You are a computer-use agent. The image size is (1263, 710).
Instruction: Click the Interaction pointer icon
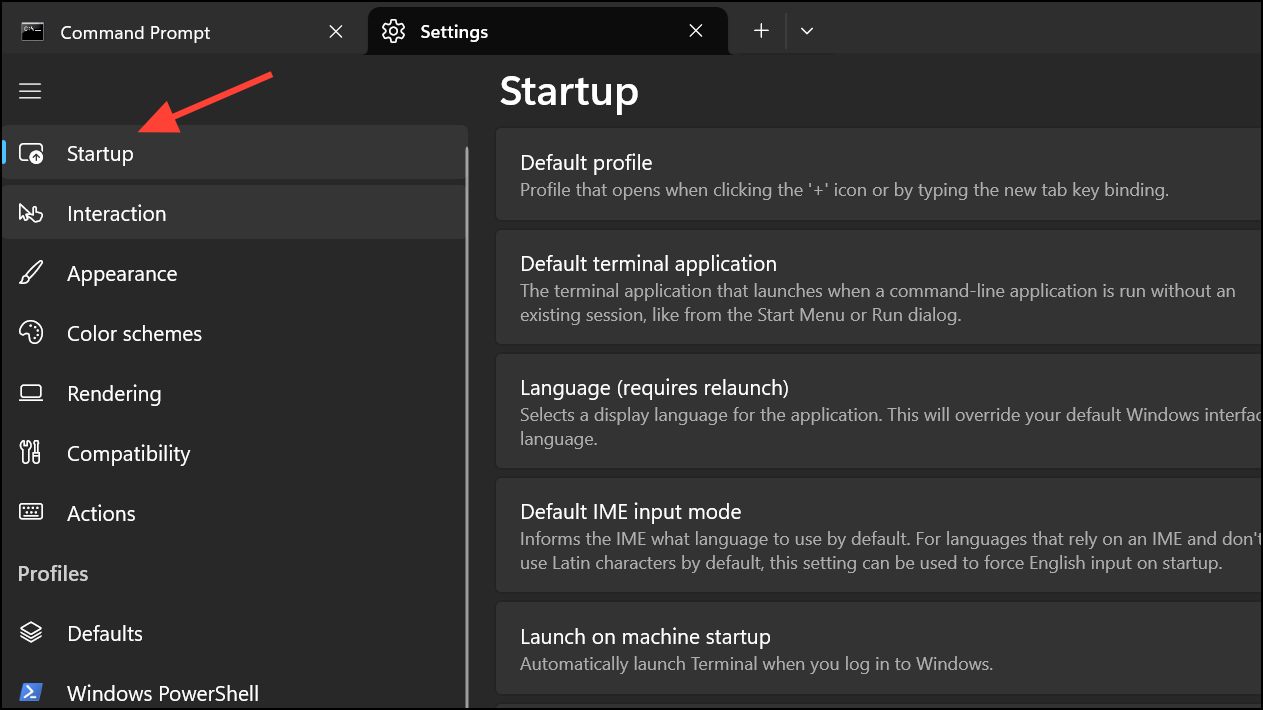31,213
